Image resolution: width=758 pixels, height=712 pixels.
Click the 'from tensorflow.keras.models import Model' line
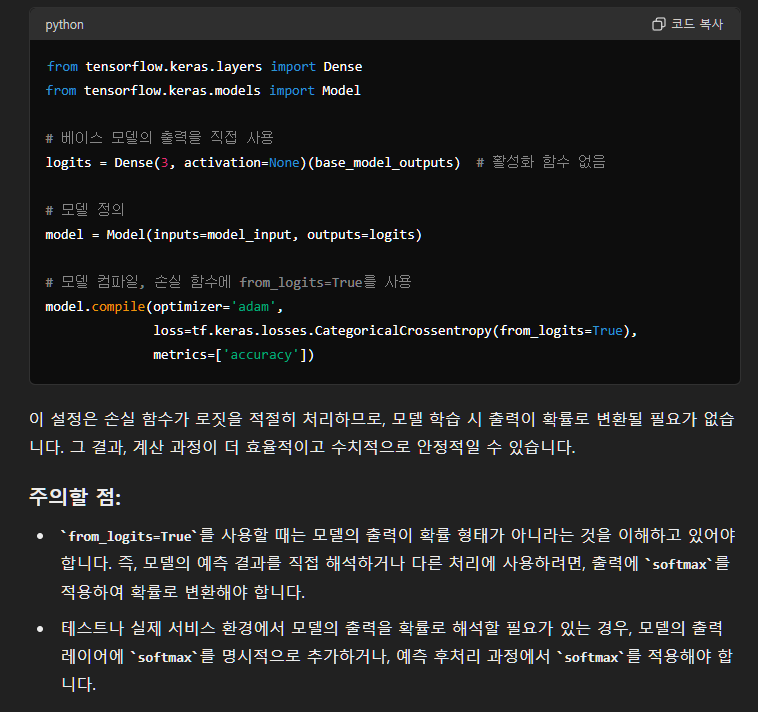203,90
